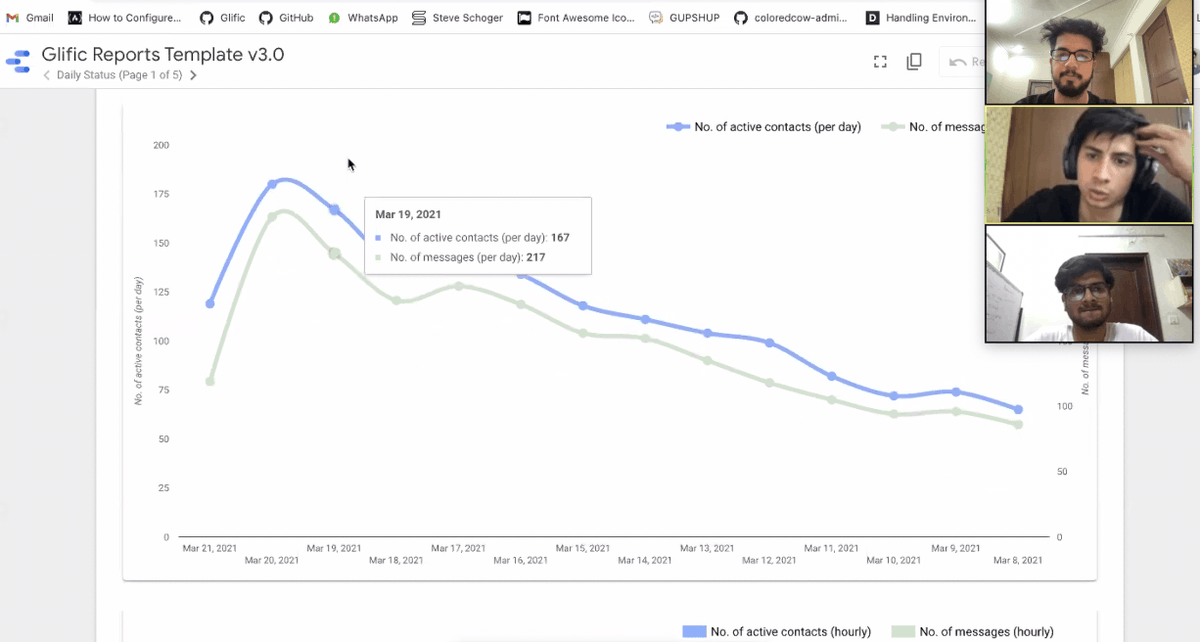The image size is (1200, 642).
Task: Click the Mar 21, 2021 axis label
Action: (210, 548)
